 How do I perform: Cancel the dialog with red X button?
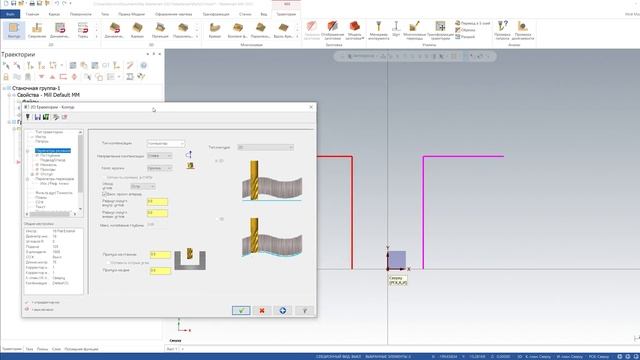tap(262, 311)
